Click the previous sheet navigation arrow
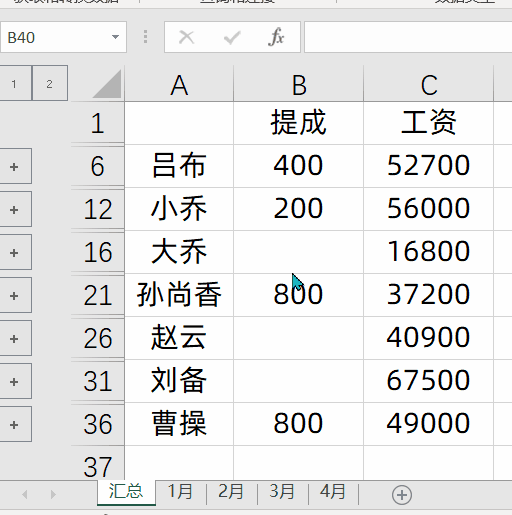 pos(25,494)
